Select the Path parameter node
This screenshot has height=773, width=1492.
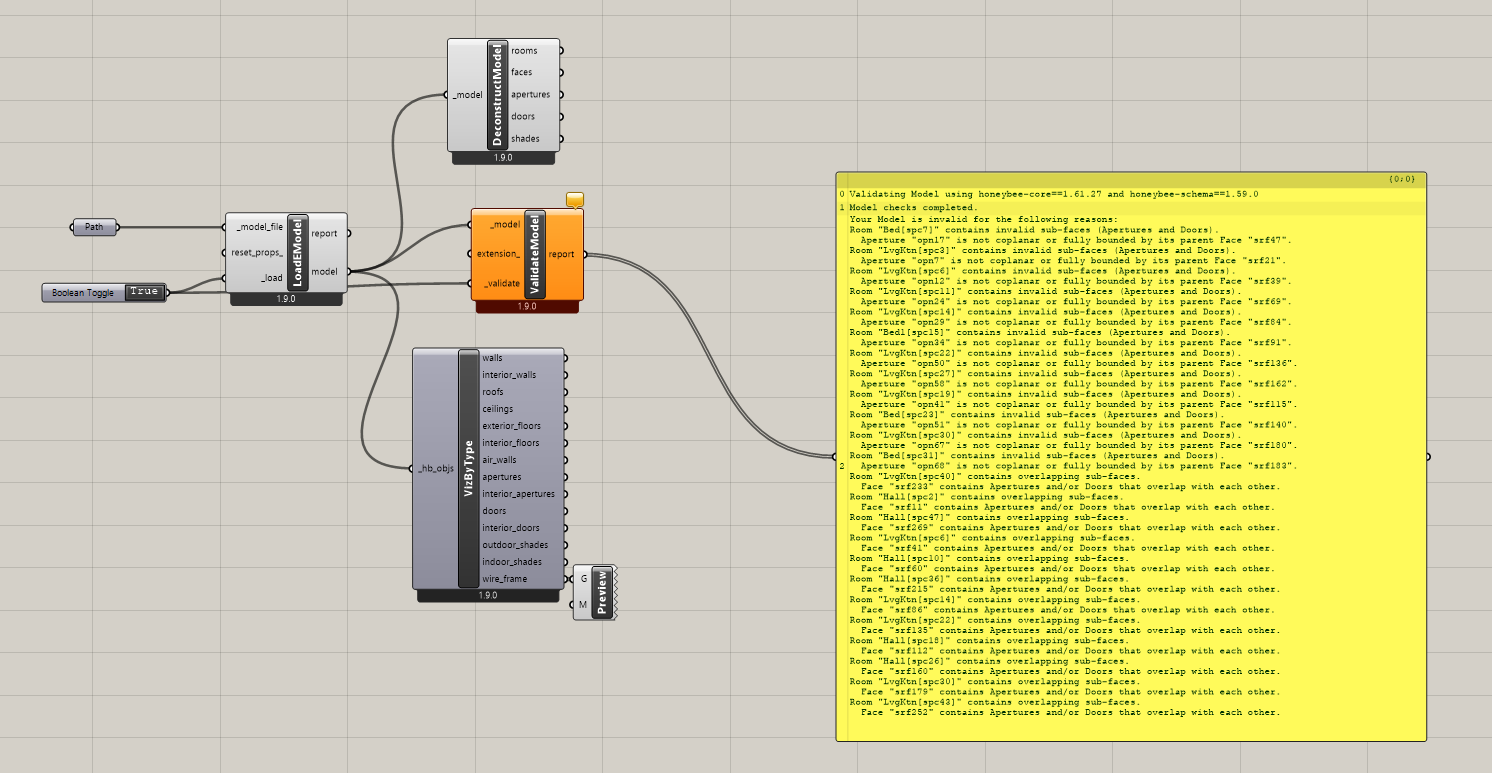(x=94, y=227)
